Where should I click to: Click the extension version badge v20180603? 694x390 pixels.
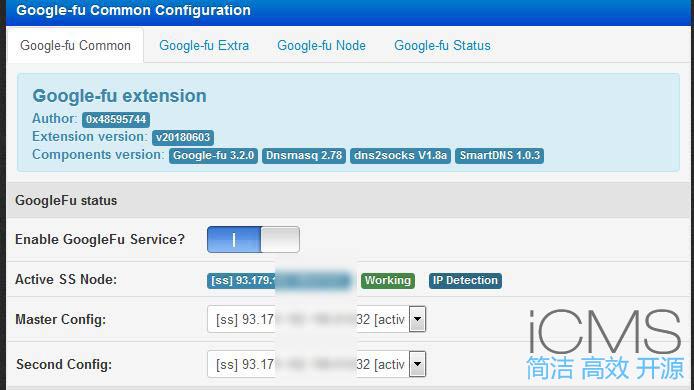183,138
